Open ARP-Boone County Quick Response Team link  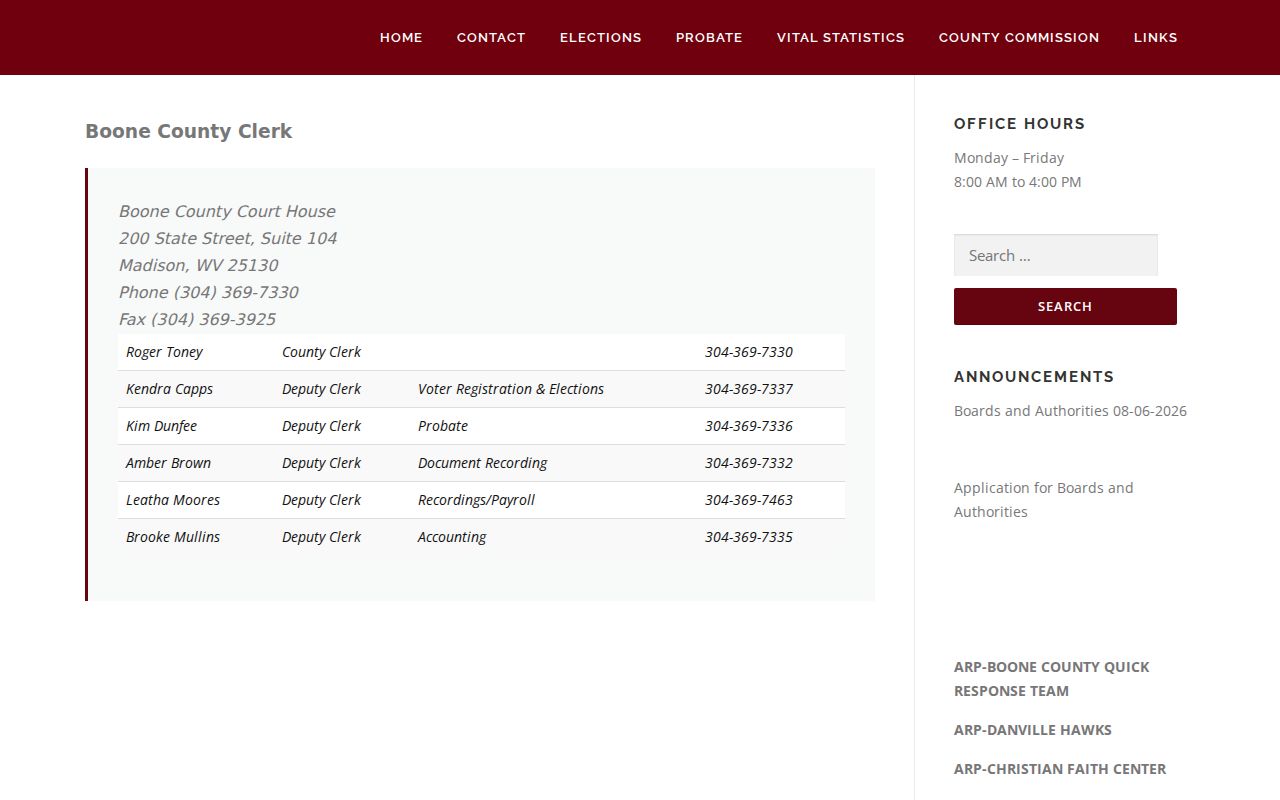[1052, 679]
